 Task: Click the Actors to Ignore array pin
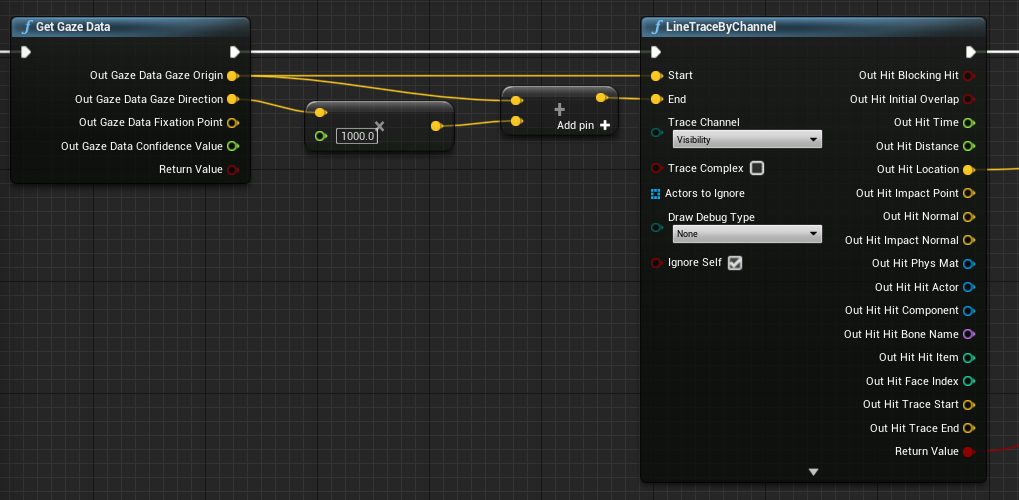(656, 194)
